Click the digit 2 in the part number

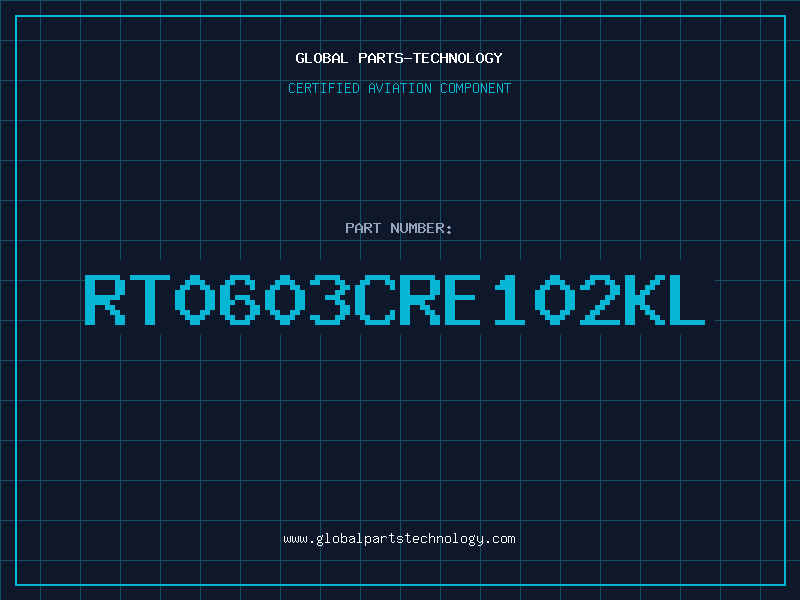click(x=595, y=299)
